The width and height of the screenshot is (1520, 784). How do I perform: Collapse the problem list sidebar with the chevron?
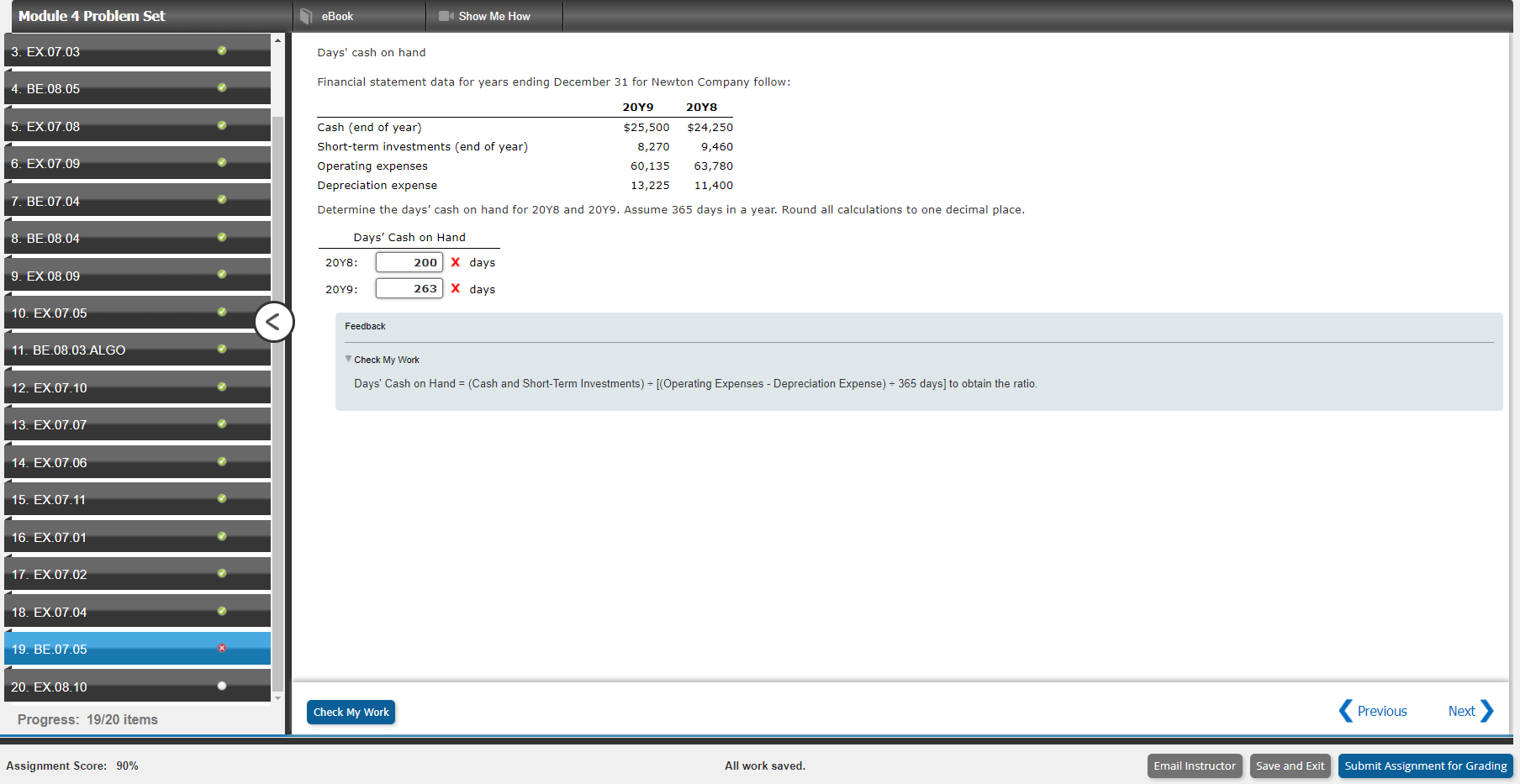(x=274, y=321)
